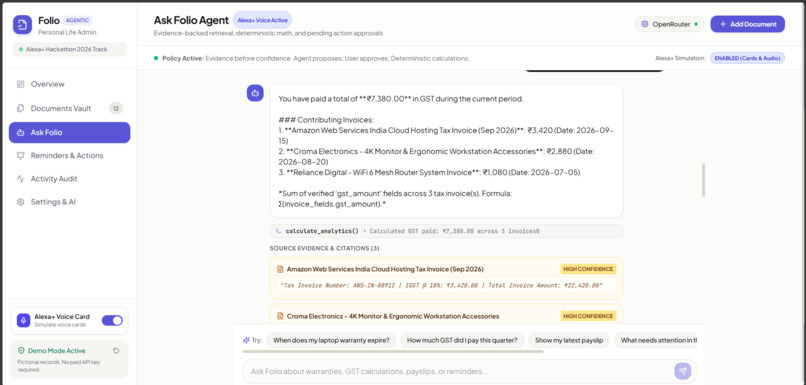The width and height of the screenshot is (806, 385).
Task: Click the AWS invoice HIGH CONFIDENCE badge
Action: pyautogui.click(x=588, y=269)
